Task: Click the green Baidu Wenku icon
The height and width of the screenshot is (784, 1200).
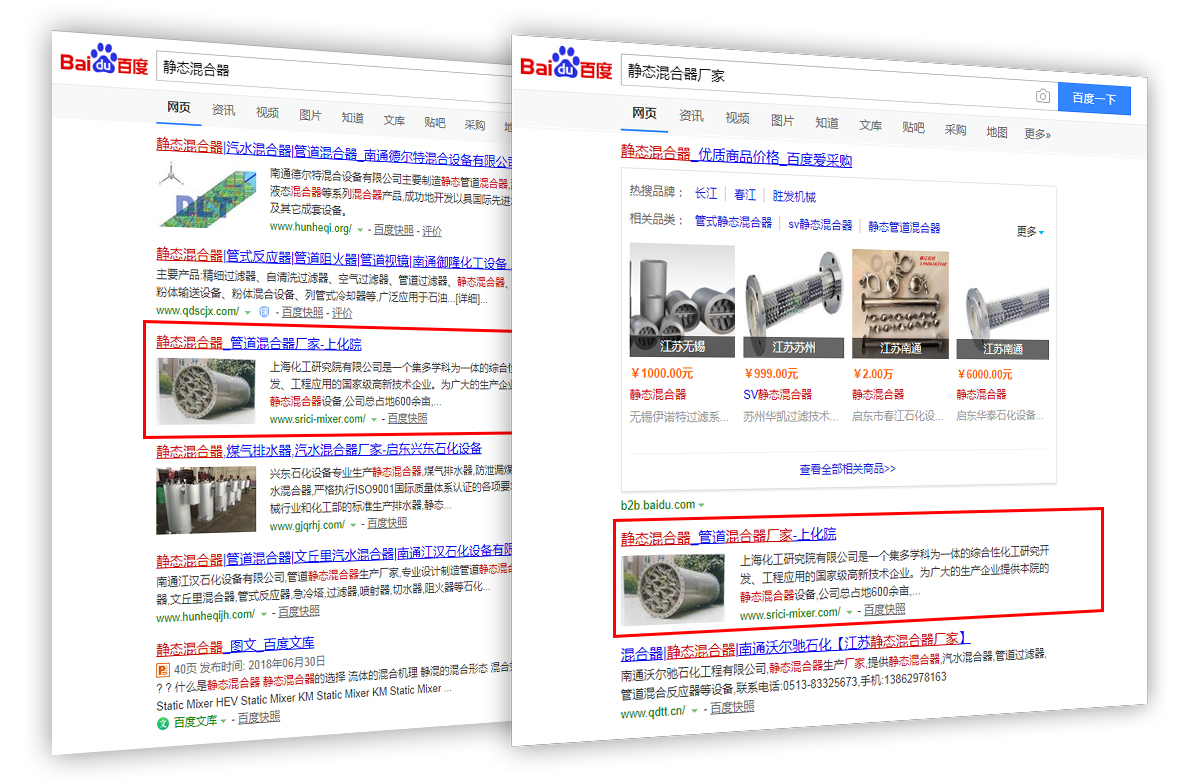Action: click(163, 722)
